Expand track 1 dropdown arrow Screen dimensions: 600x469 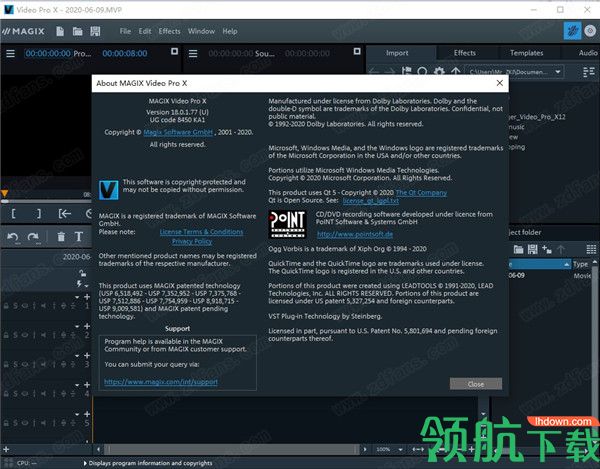77,297
